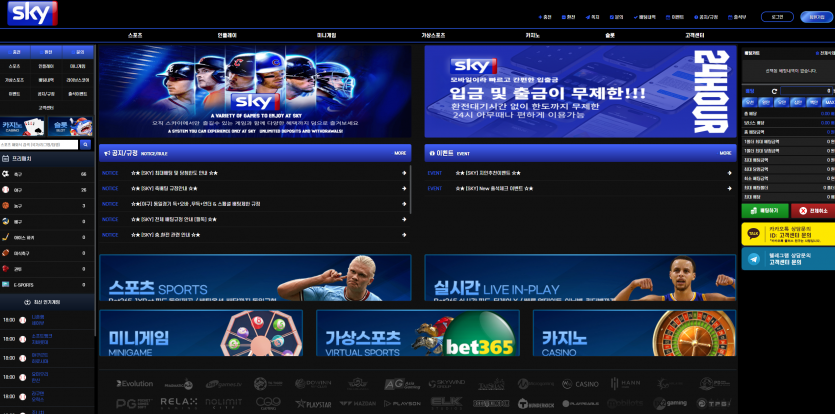Click the sky logo in the header

[32, 13]
